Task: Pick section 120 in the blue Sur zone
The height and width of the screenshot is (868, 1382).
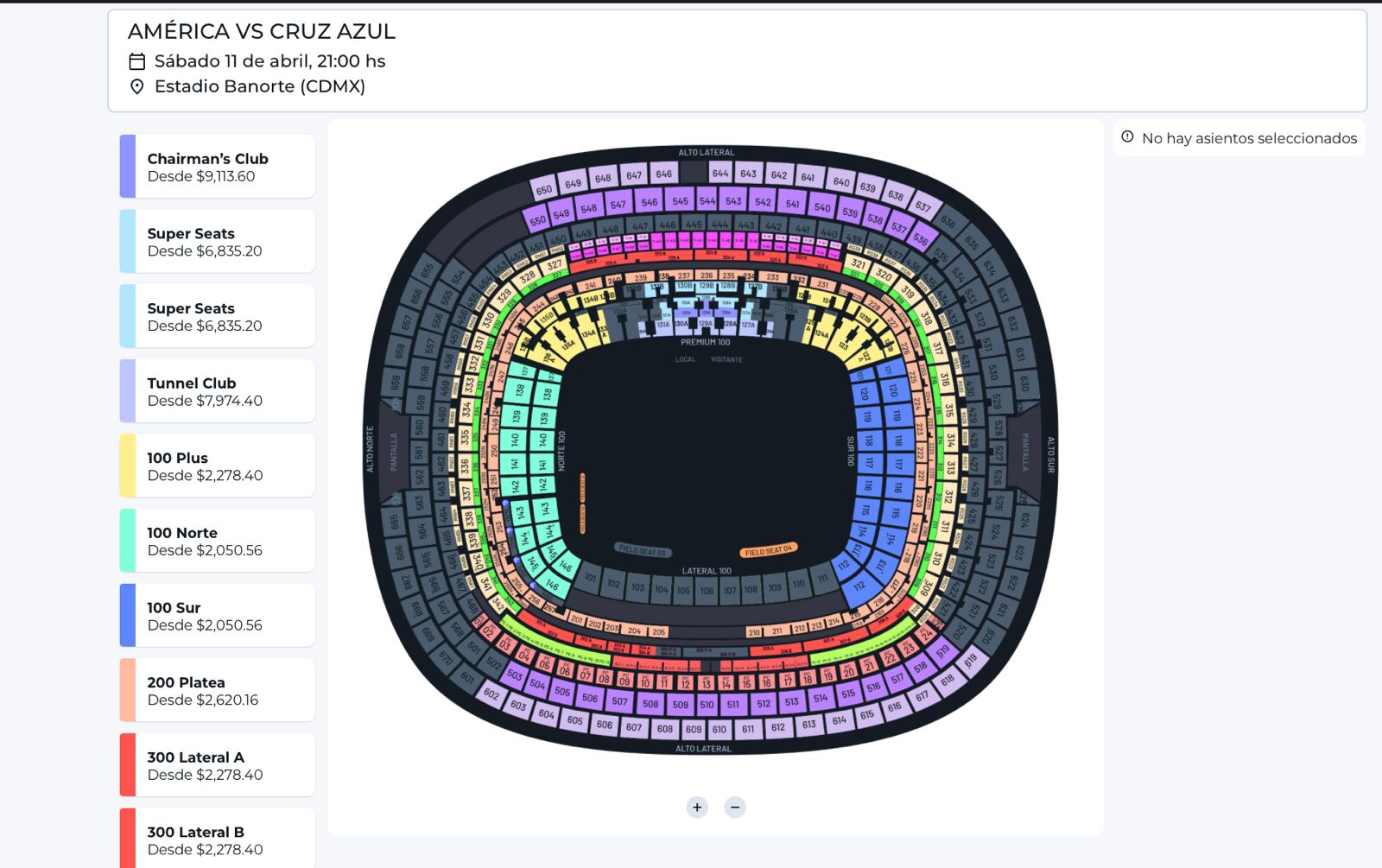Action: pyautogui.click(x=864, y=394)
